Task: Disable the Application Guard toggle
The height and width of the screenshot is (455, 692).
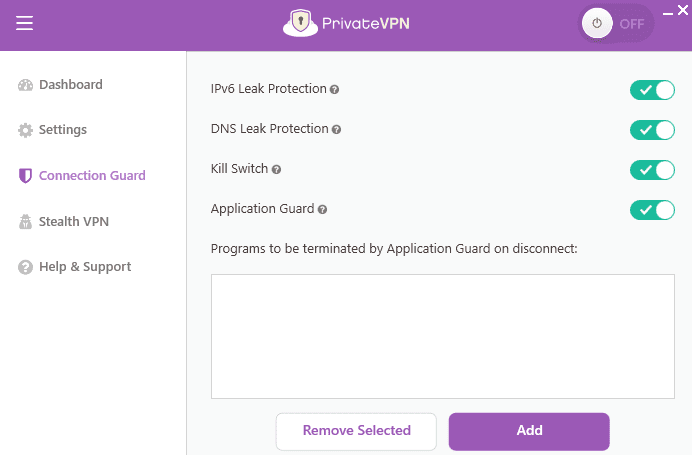Action: (653, 210)
